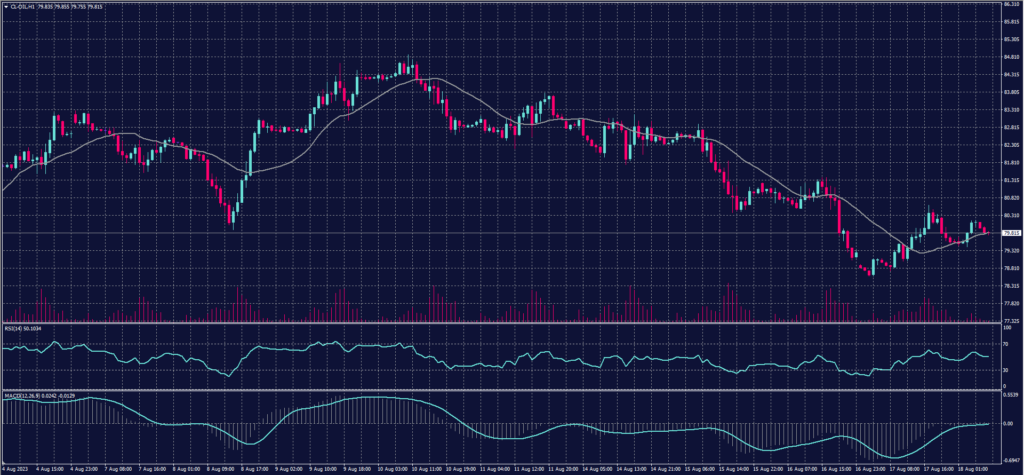Click the shift marker triangle at time axis start
Image resolution: width=1024 pixels, height=475 pixels.
tap(3, 461)
